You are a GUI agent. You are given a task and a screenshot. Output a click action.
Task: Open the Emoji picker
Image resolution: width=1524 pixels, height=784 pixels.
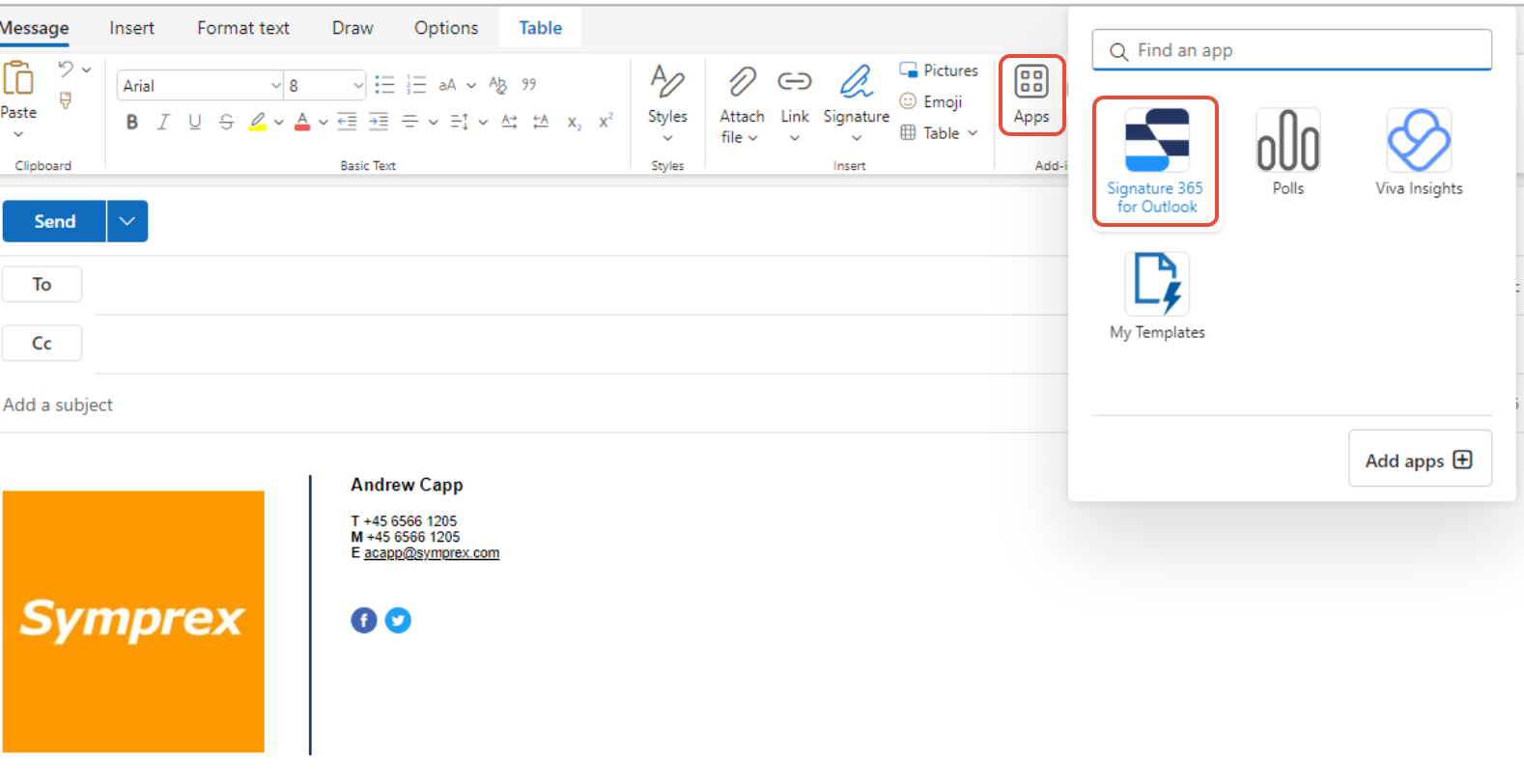click(x=931, y=101)
